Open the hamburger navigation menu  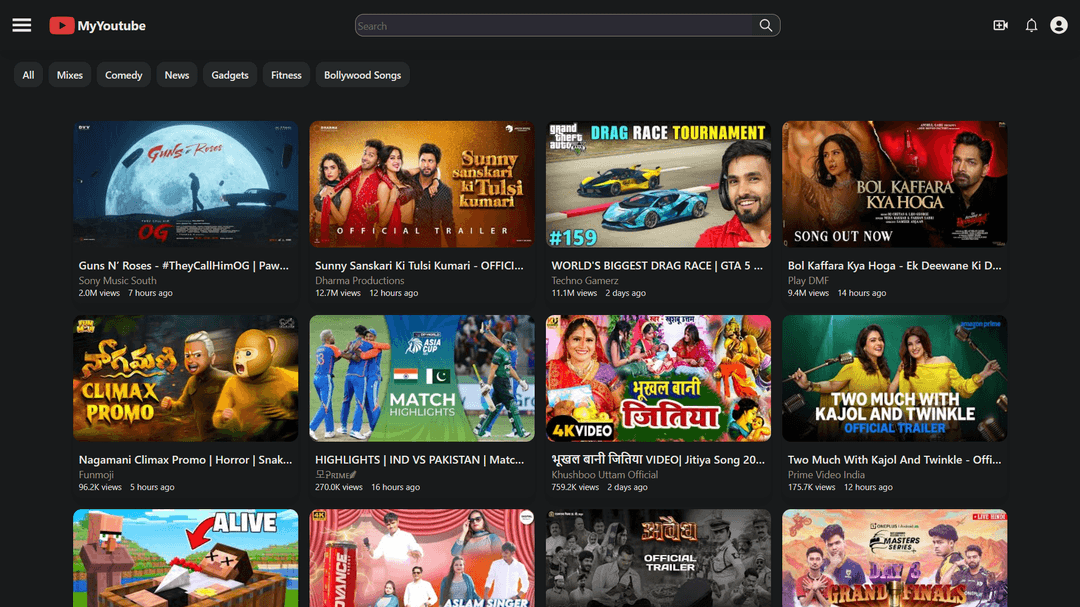click(22, 26)
